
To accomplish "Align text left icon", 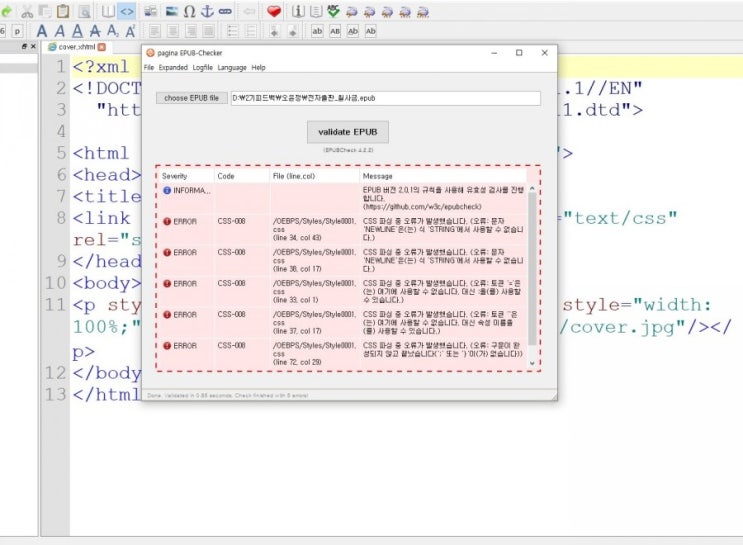I will pos(154,31).
